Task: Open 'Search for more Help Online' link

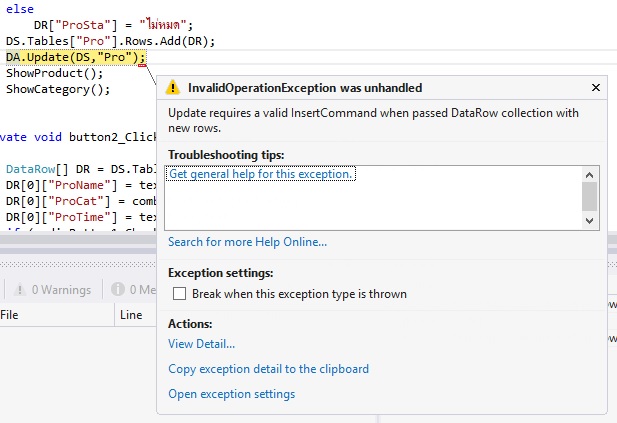Action: tap(247, 242)
